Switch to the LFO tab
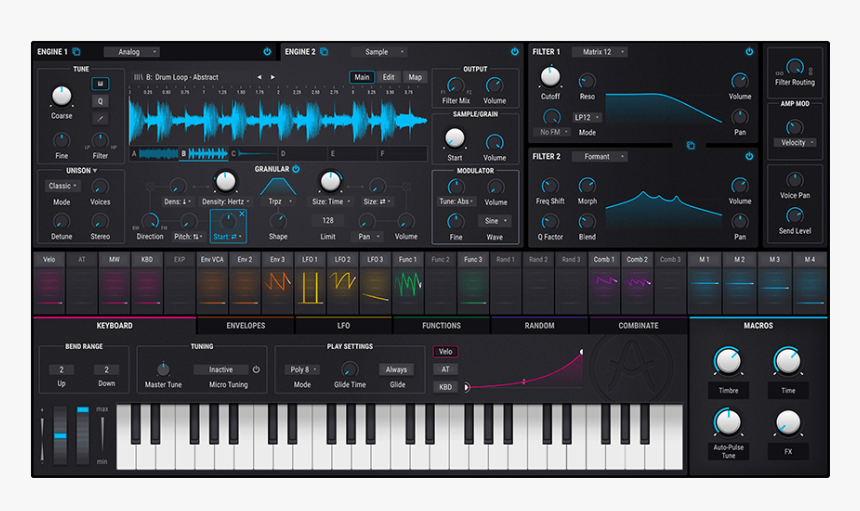860x511 pixels. (x=343, y=326)
